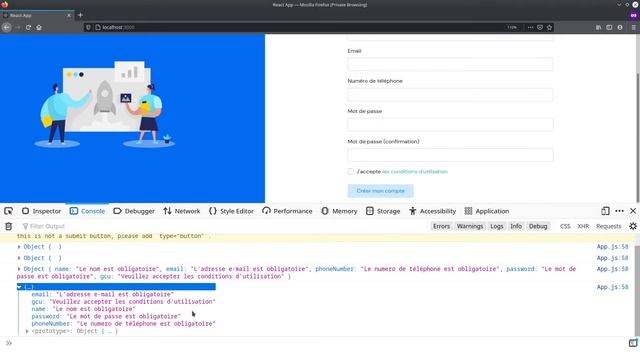Screen dimensions: 640x360
Task: Expand the prototype Object row
Action: 27,331
